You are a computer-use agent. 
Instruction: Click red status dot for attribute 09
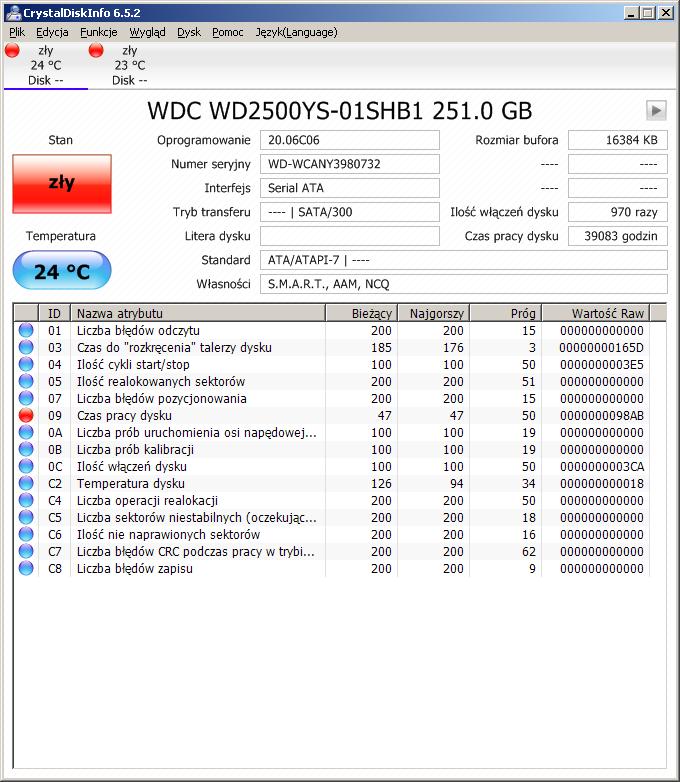[26, 415]
